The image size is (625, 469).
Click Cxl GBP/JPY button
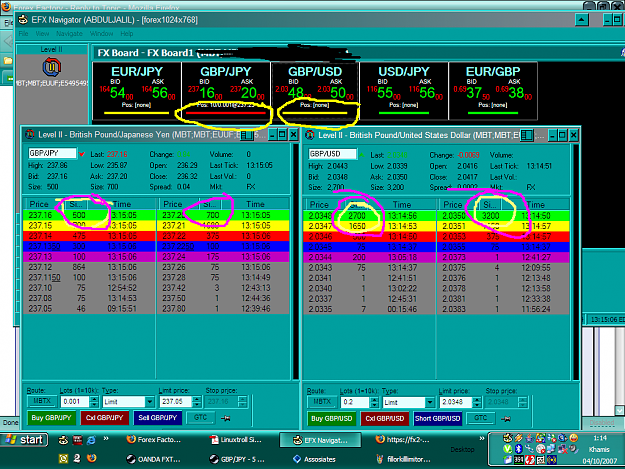coord(105,418)
